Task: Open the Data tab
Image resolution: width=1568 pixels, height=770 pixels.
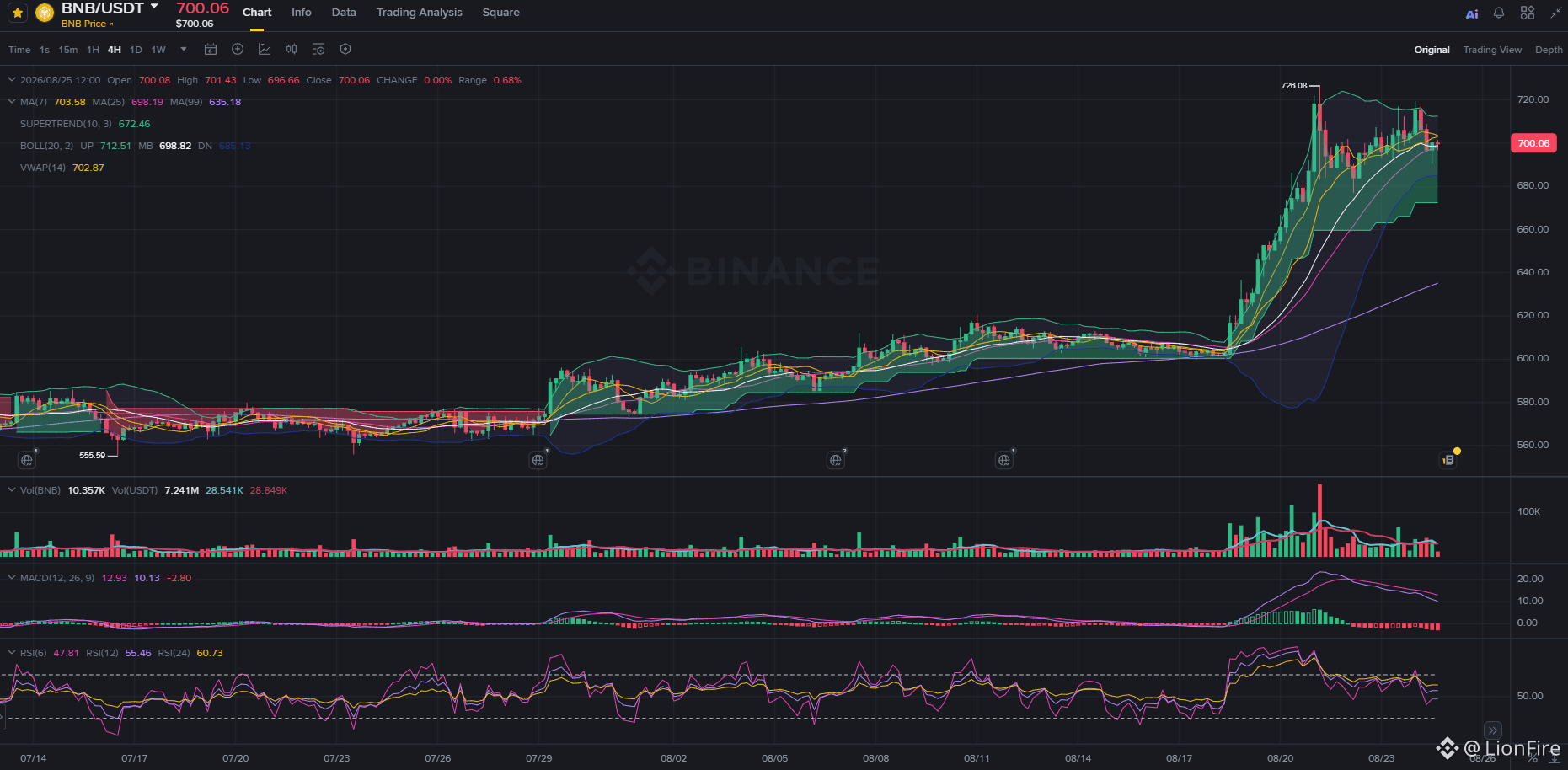Action: pos(344,13)
